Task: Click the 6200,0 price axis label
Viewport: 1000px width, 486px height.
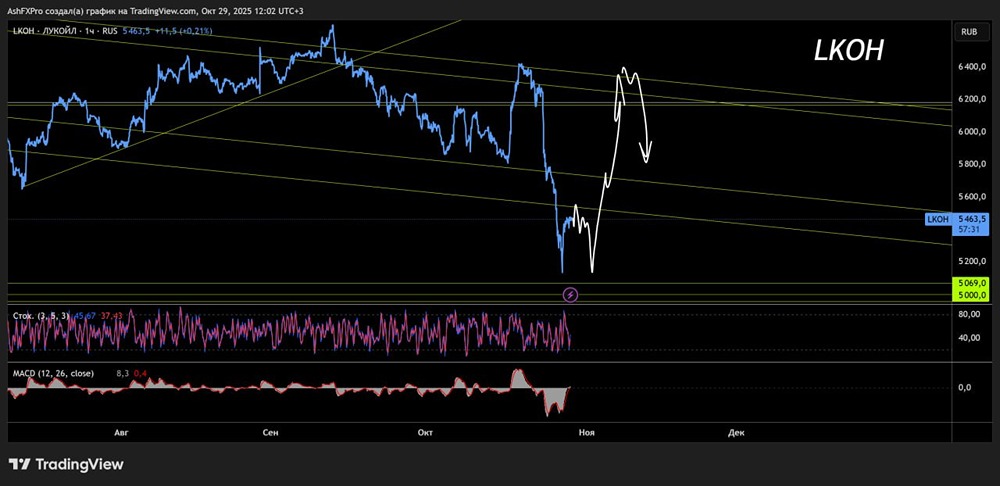Action: pos(970,99)
